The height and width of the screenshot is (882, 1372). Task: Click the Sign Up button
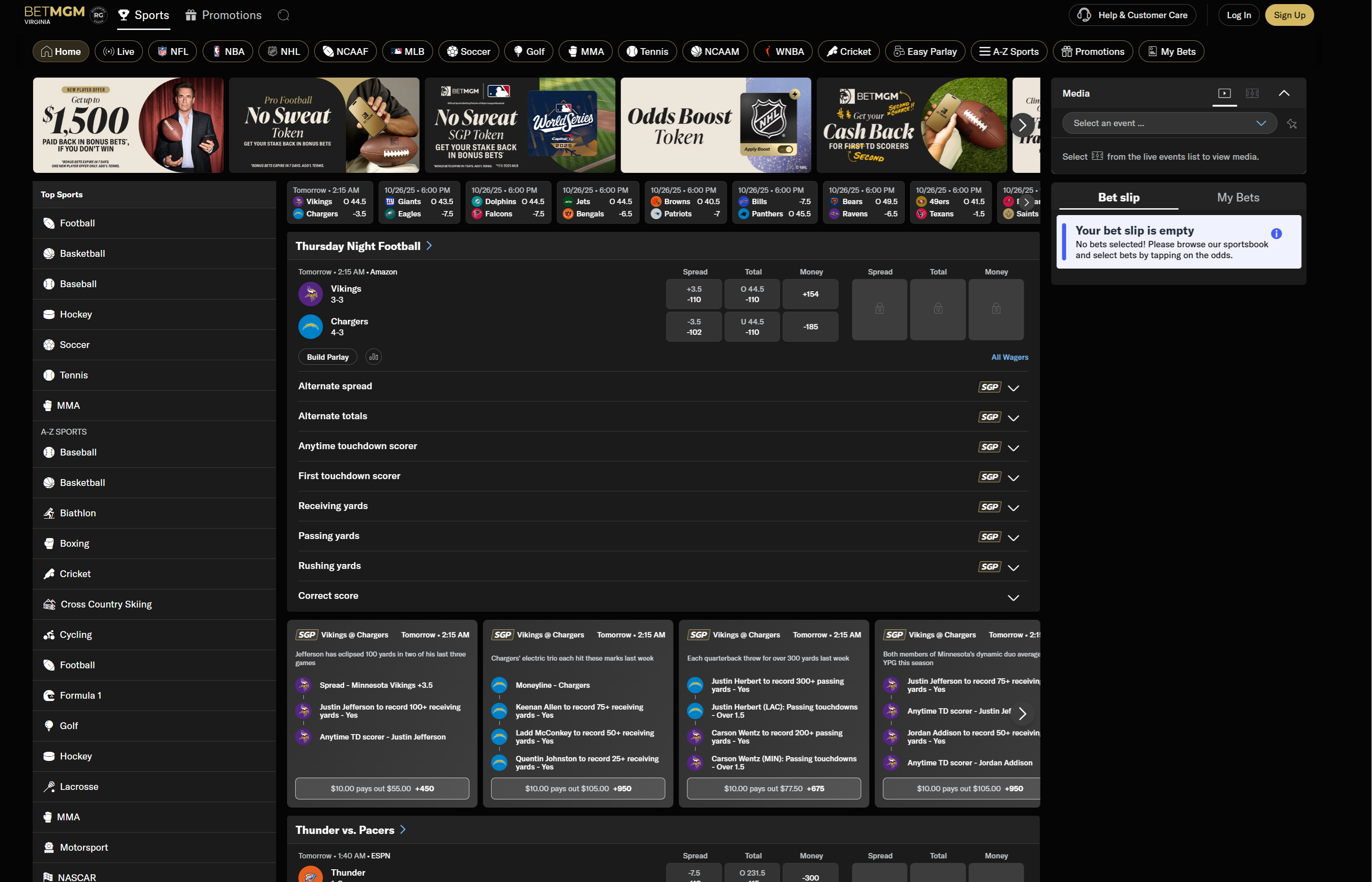click(x=1289, y=15)
